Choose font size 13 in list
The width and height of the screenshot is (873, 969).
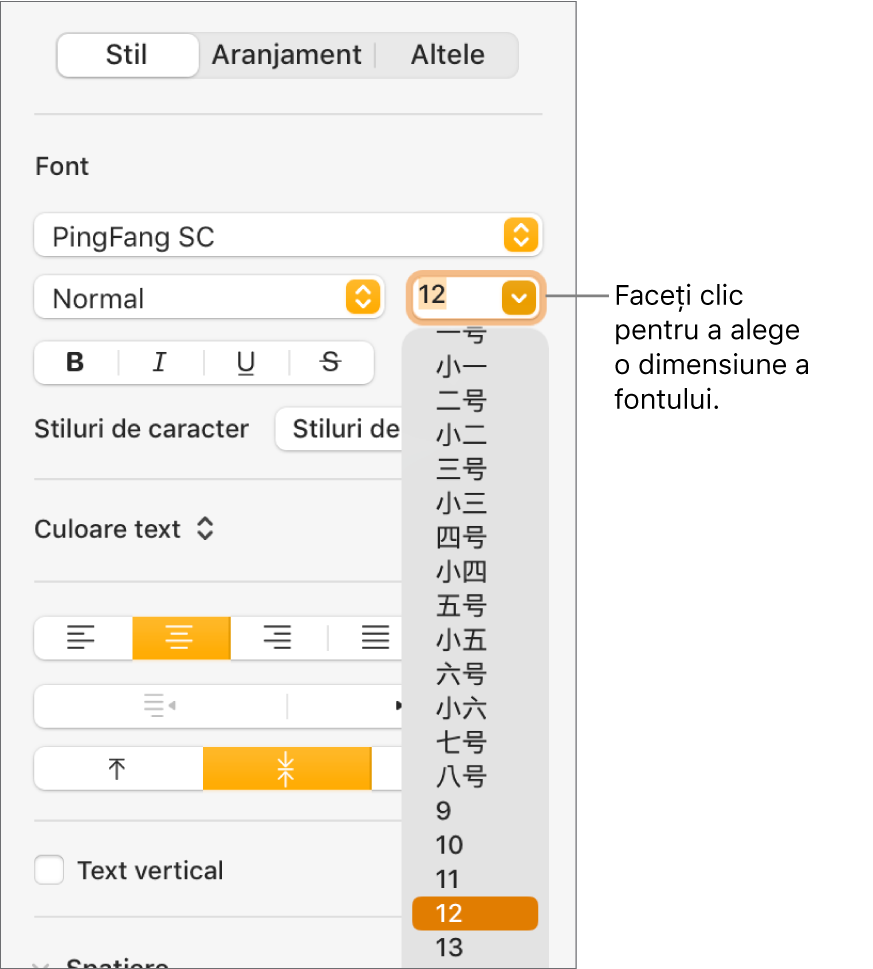point(474,947)
